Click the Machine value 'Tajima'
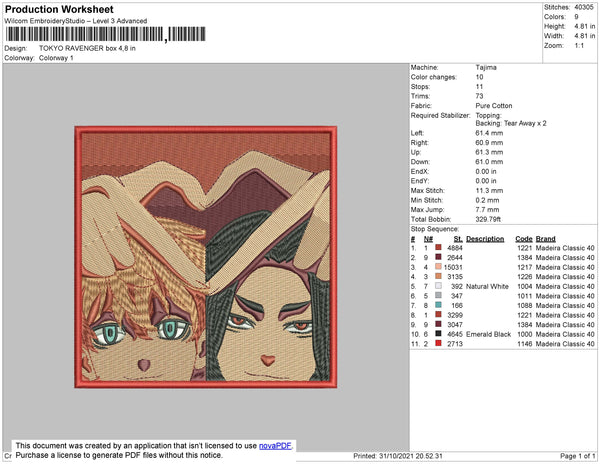This screenshot has height=464, width=600. coord(486,67)
